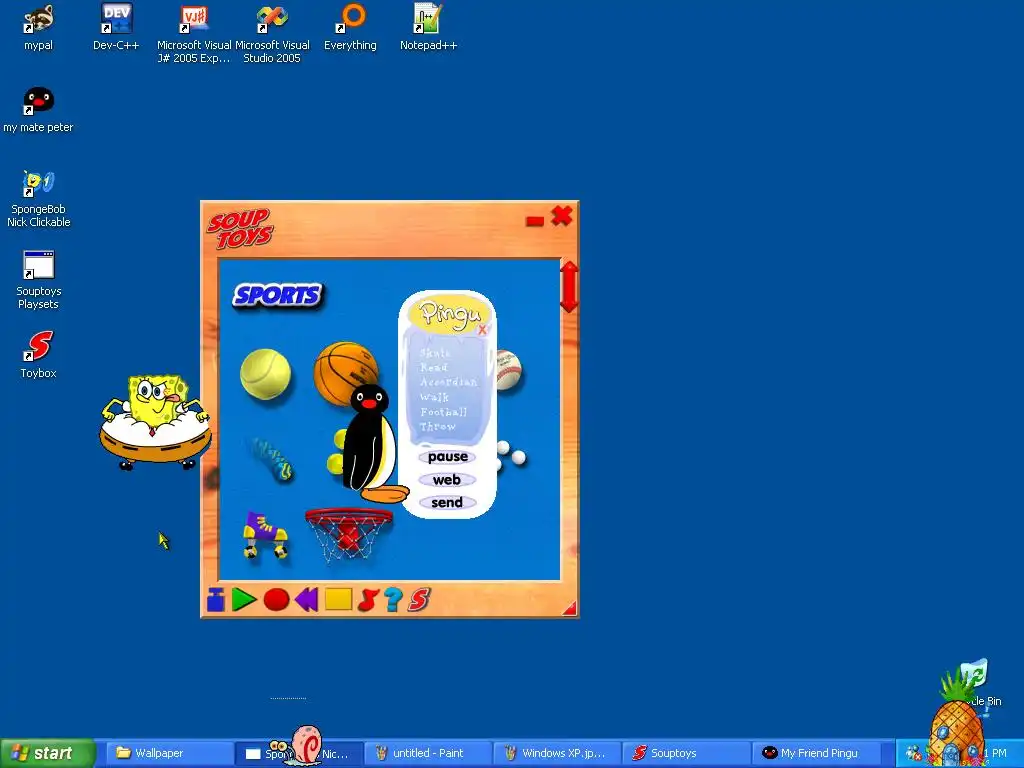1024x768 pixels.
Task: Pick the blue striped sock toy
Action: (274, 459)
